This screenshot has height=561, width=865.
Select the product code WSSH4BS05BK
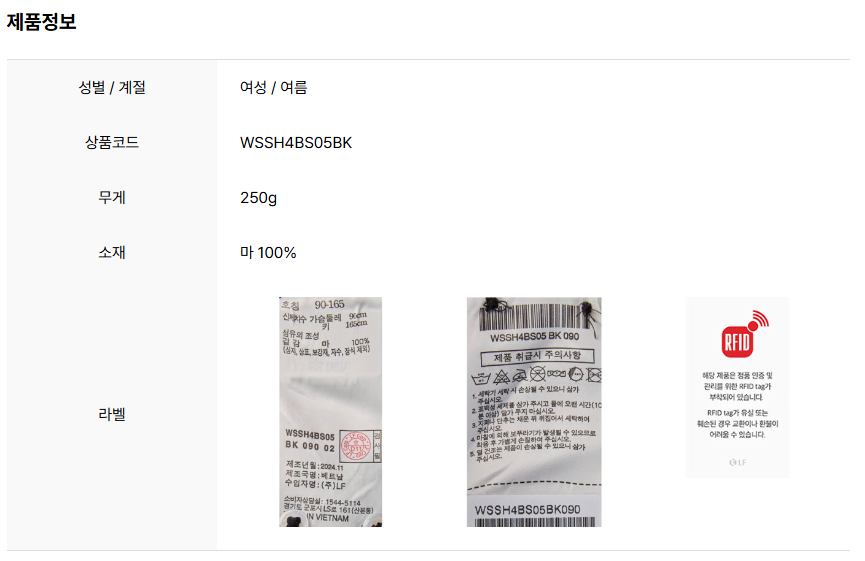point(296,143)
